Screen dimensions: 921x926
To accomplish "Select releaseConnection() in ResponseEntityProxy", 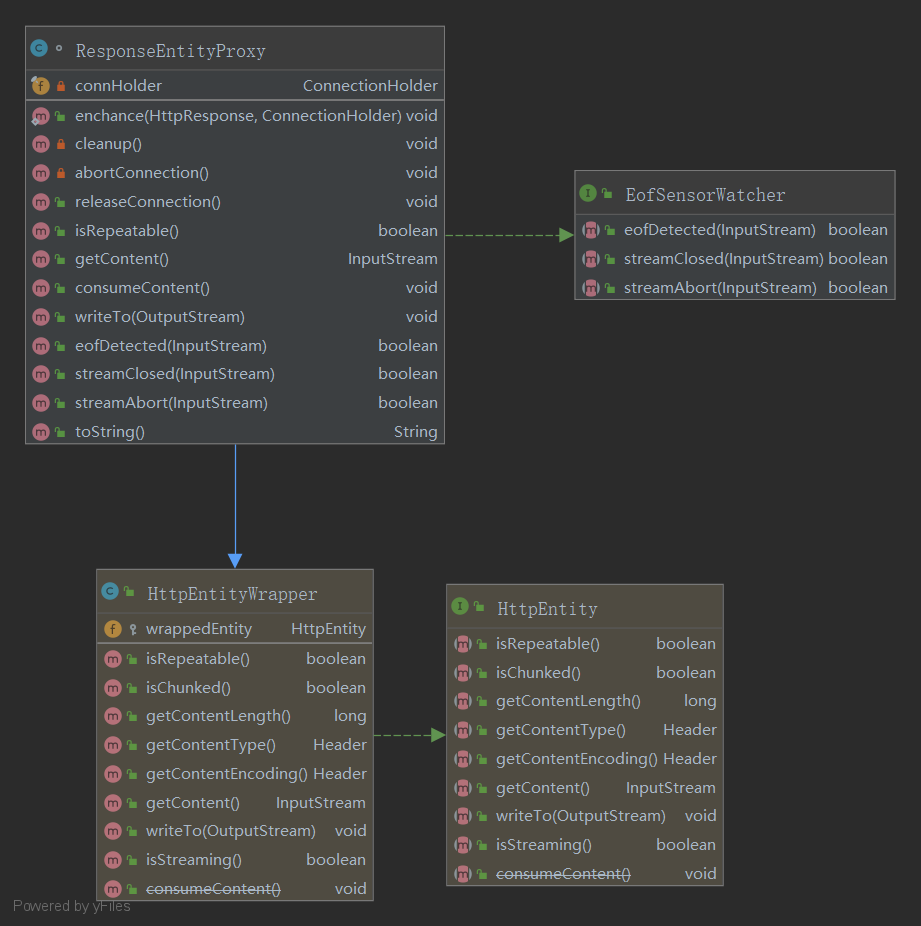I will (x=148, y=202).
